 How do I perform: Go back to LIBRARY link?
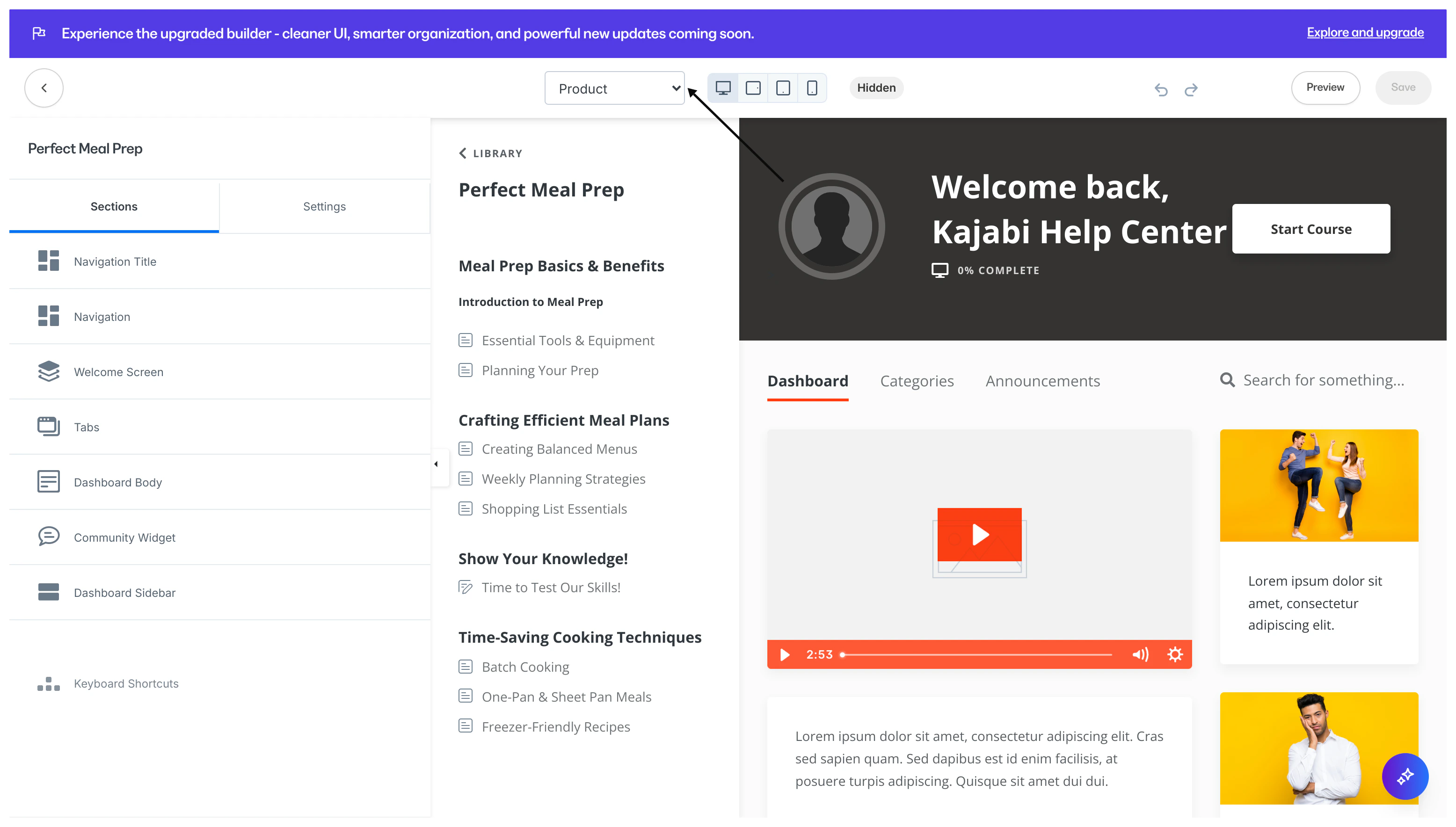[x=490, y=153]
